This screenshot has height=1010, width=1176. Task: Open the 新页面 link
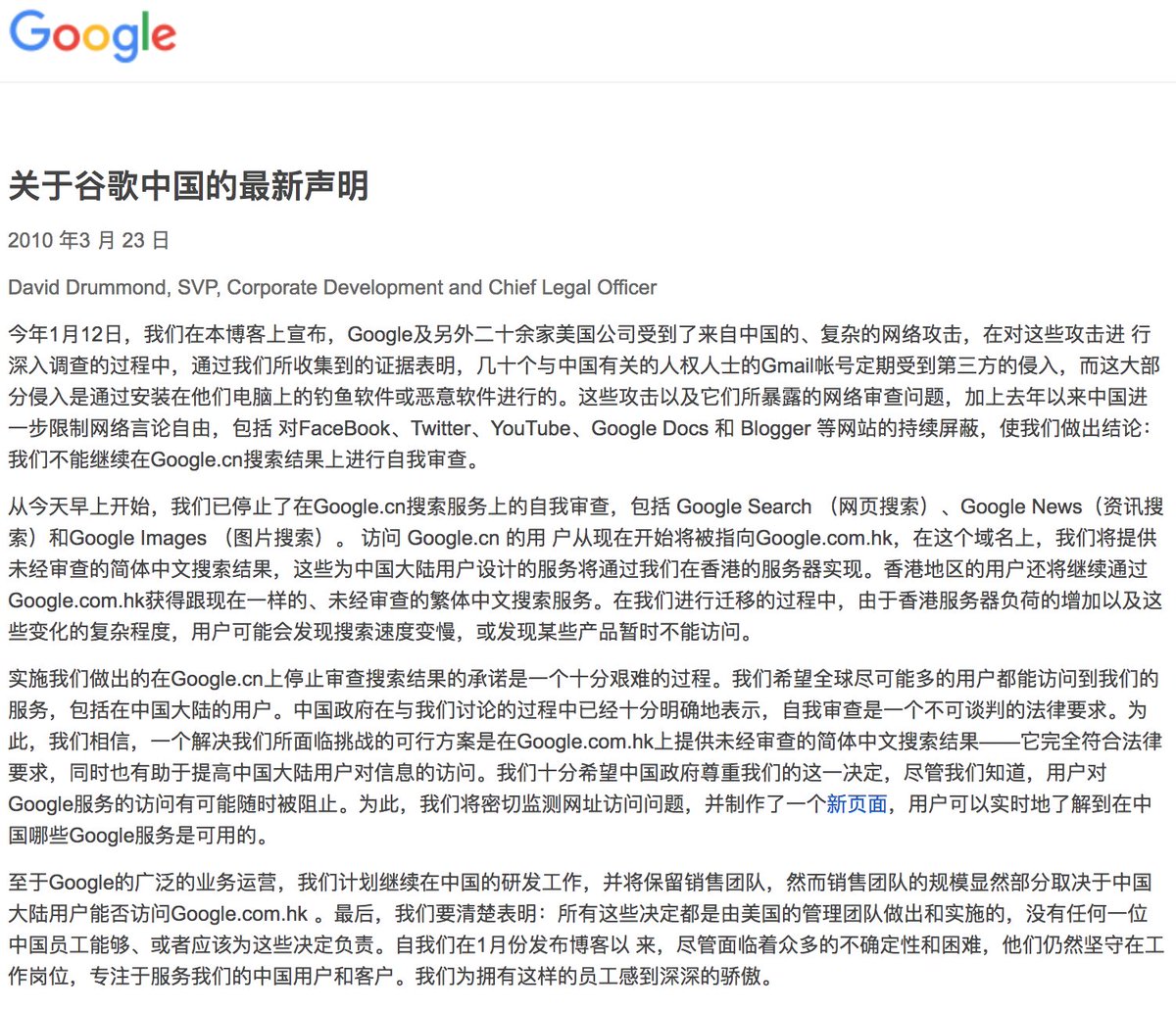(x=857, y=804)
